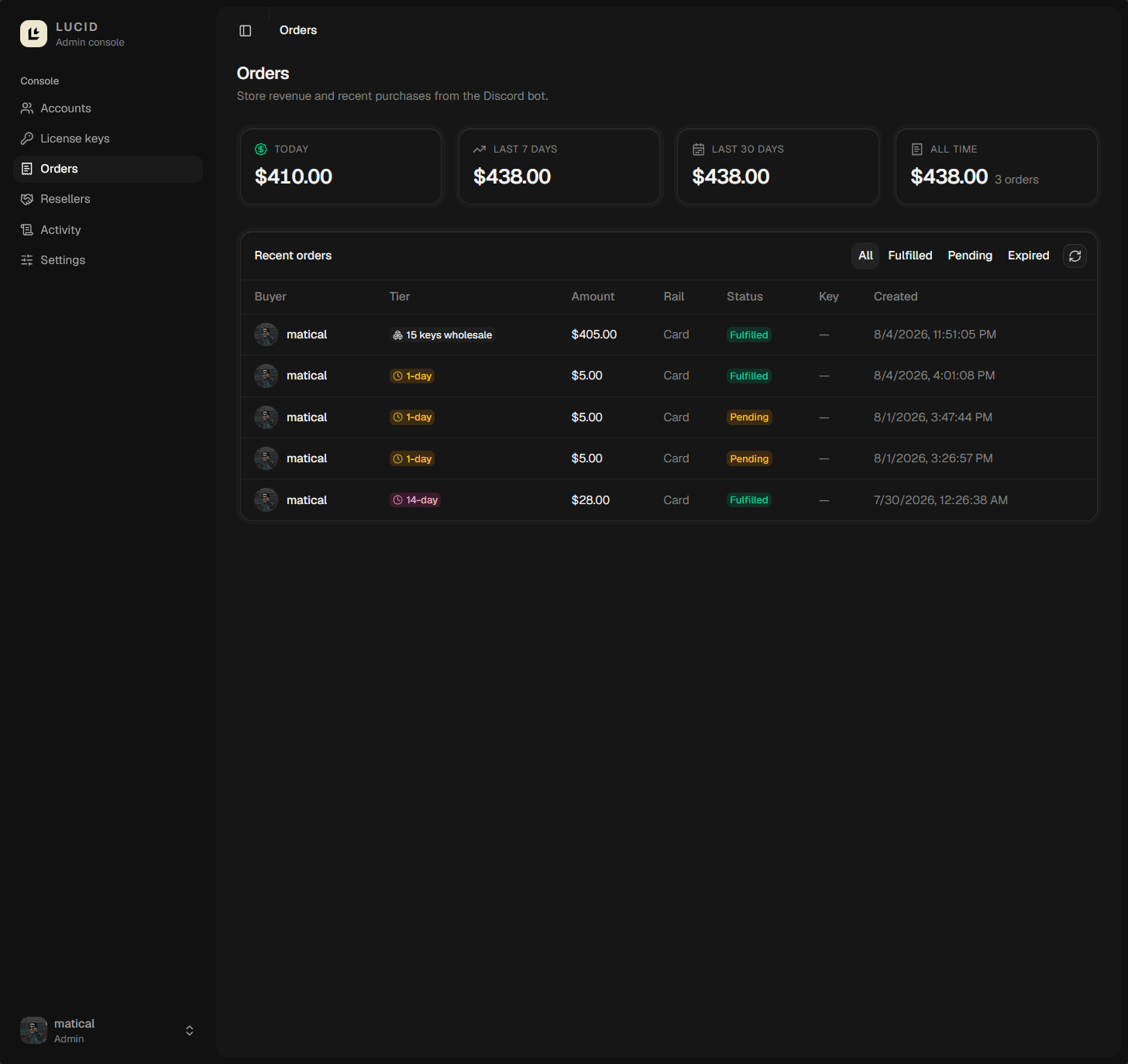Click the calendar icon on Last 30 Days card
Viewport: 1128px width, 1064px height.
(698, 149)
